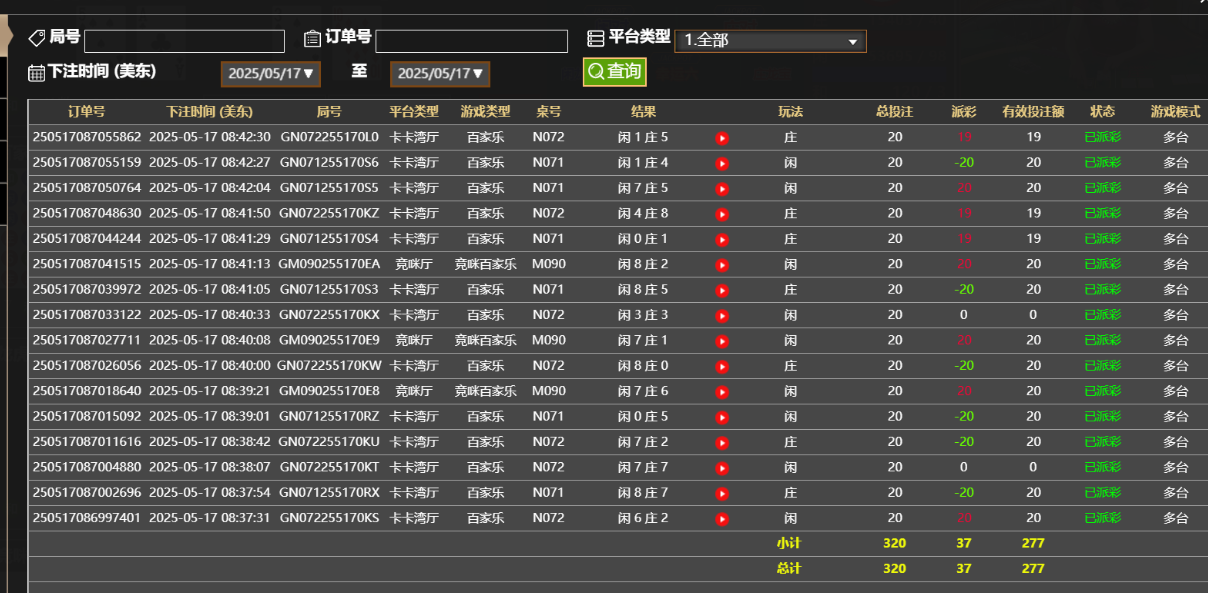Viewport: 1208px width, 593px height.
Task: Open the end date picker after 至
Action: tap(439, 72)
